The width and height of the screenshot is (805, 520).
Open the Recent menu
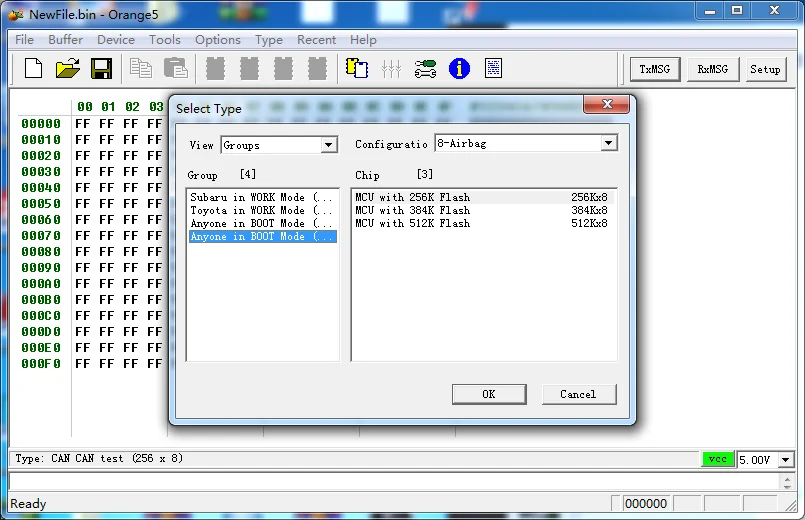[316, 40]
